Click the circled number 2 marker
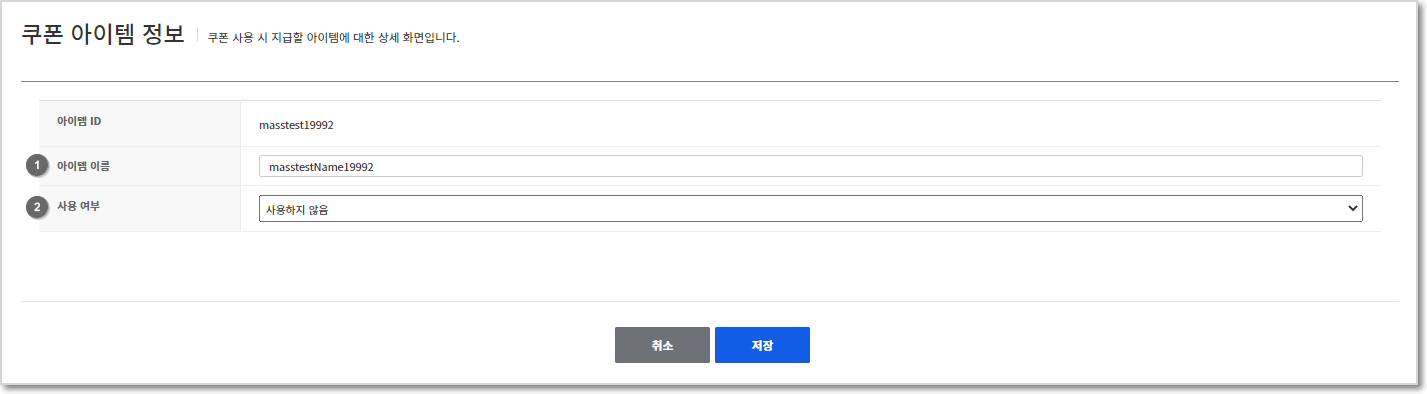This screenshot has width=1427, height=394. pyautogui.click(x=37, y=207)
